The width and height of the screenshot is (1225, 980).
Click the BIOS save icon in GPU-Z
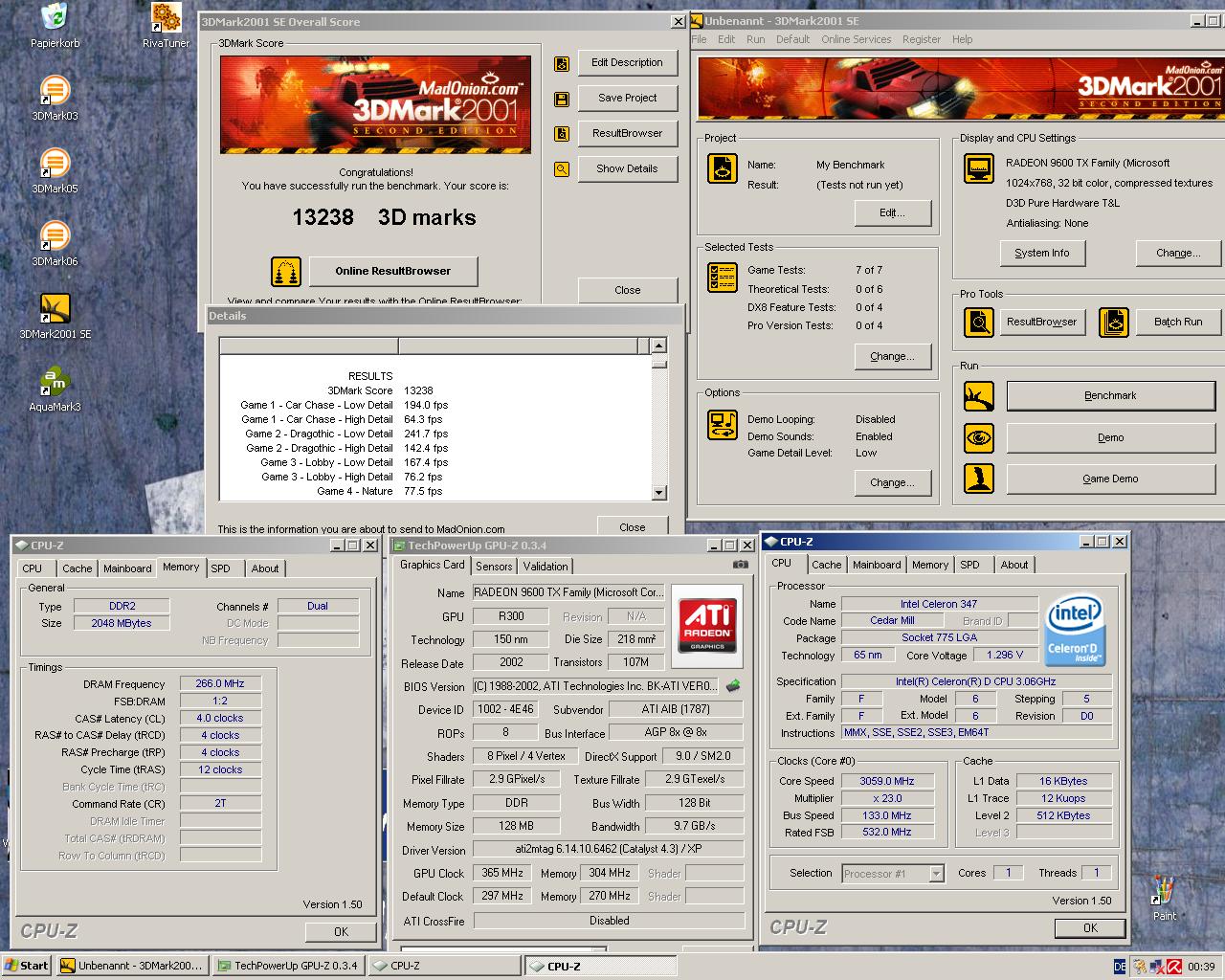pyautogui.click(x=734, y=686)
